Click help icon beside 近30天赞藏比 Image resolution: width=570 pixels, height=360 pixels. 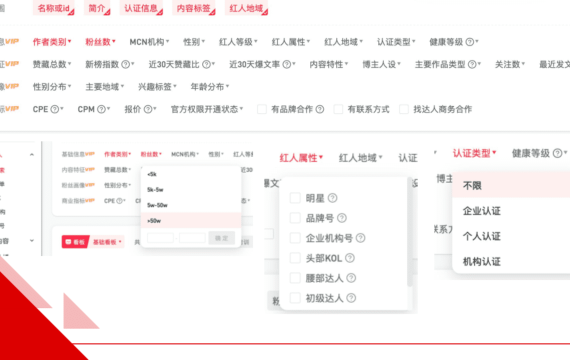tap(206, 65)
